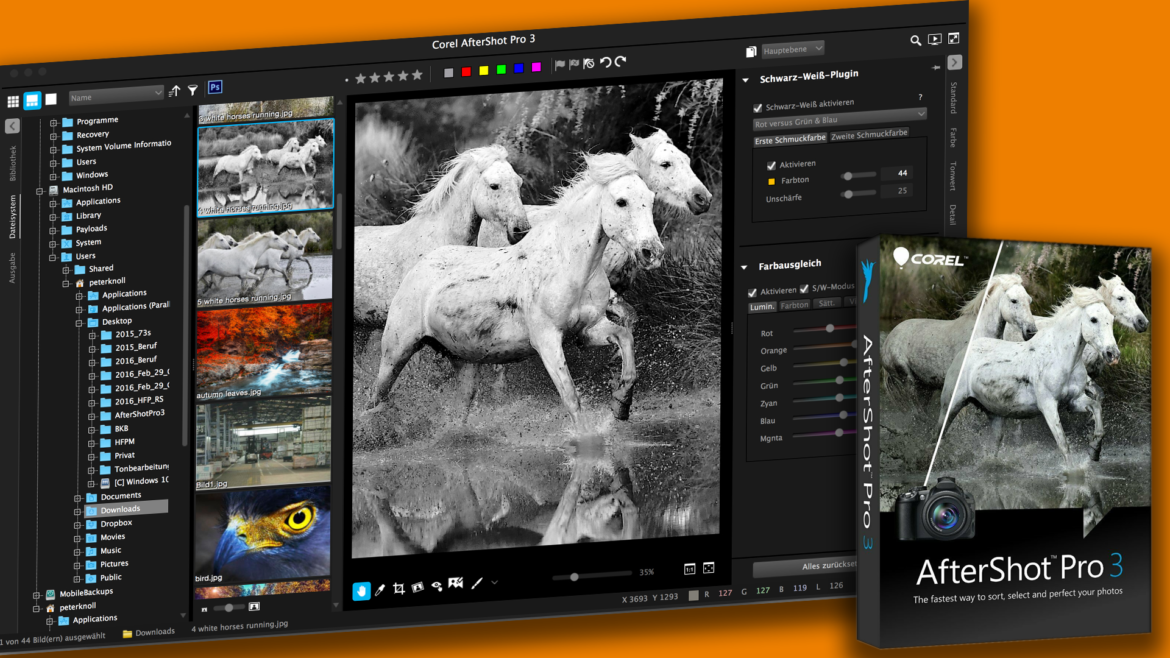Collapse the Farbausgleich panel section
This screenshot has height=658, width=1170.
(745, 267)
